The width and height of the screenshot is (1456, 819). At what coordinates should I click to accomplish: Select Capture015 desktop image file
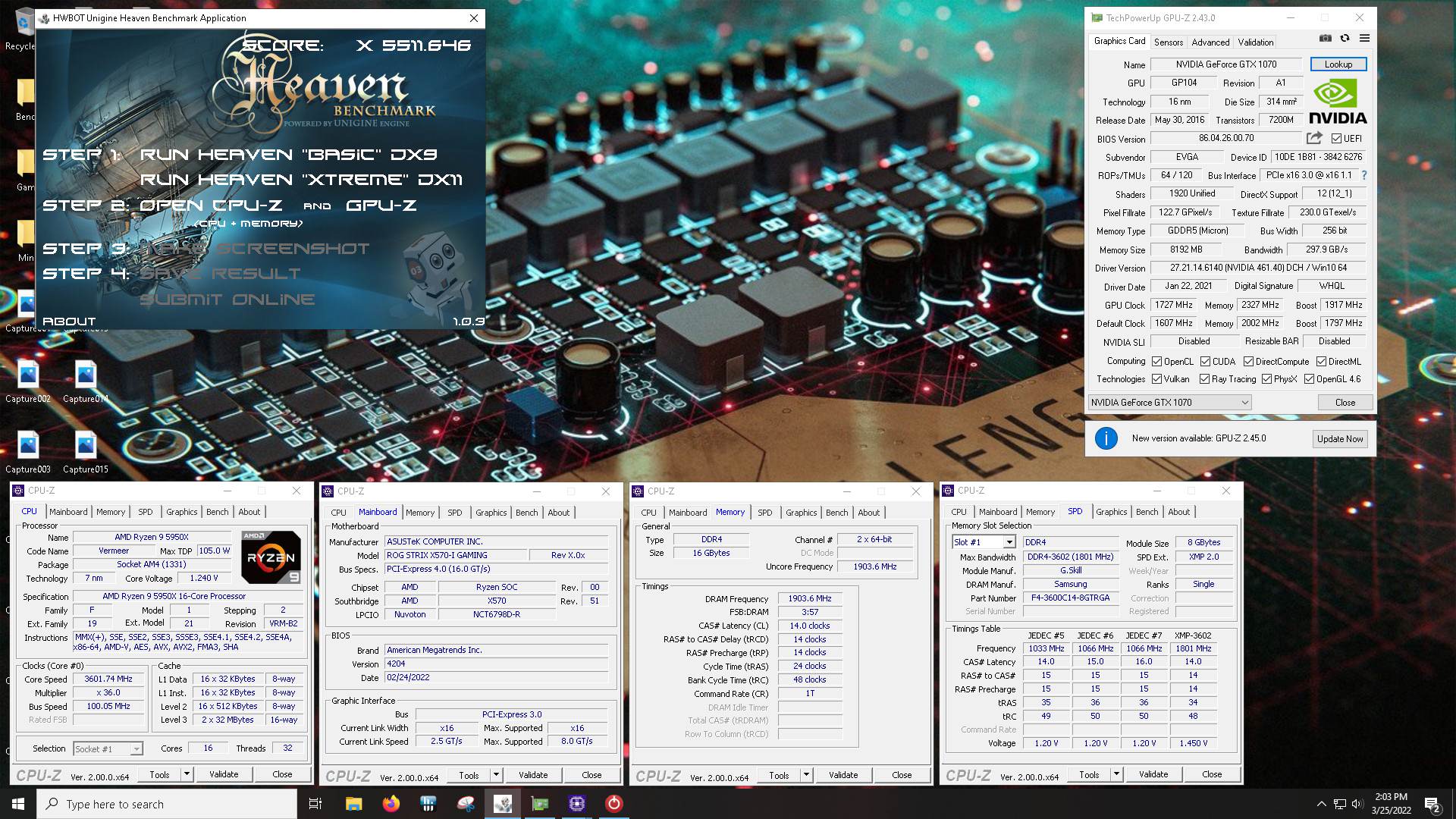[x=86, y=453]
